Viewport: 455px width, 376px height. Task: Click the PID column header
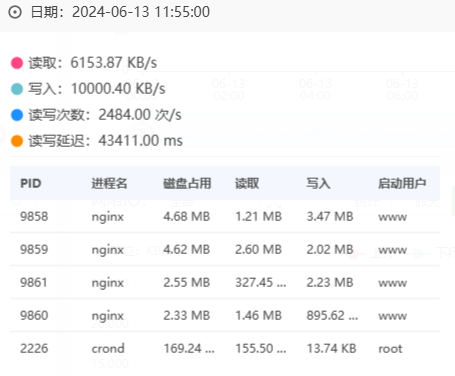[31, 183]
